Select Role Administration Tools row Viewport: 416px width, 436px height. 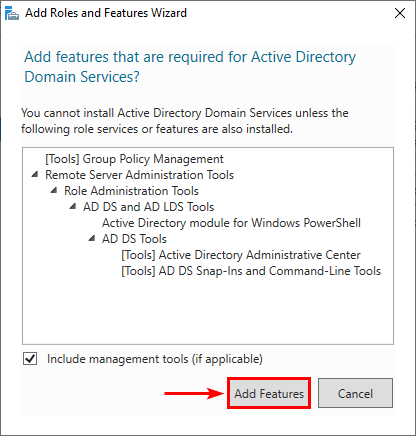[x=131, y=191]
